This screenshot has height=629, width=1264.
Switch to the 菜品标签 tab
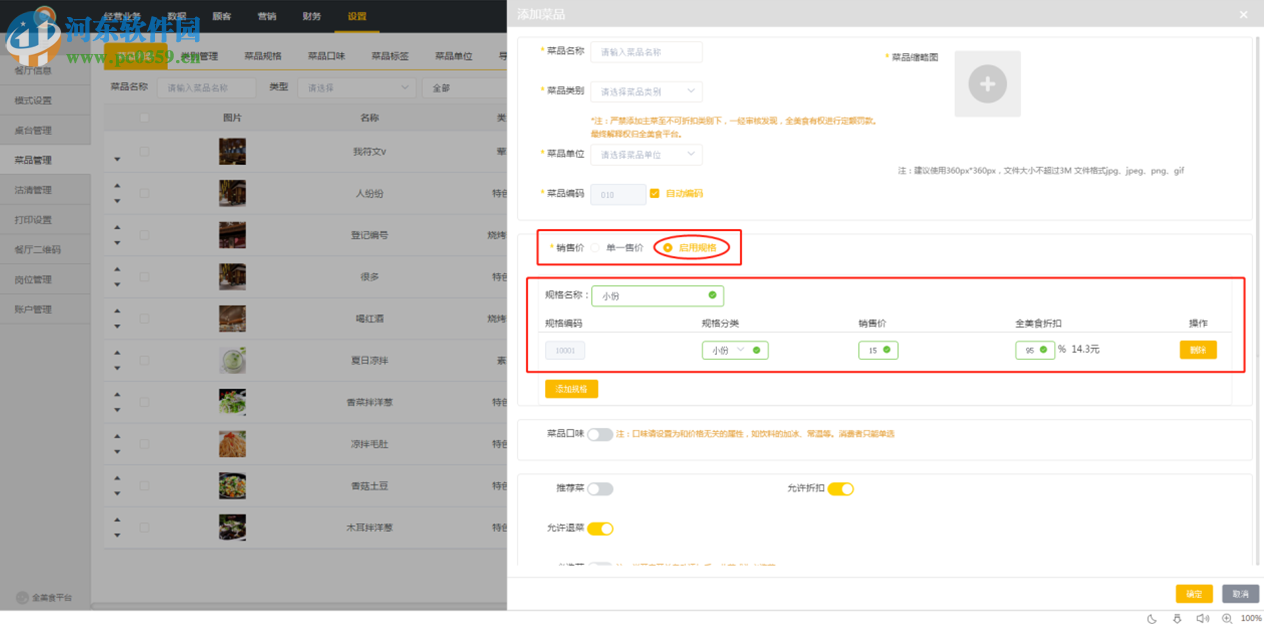pos(390,55)
